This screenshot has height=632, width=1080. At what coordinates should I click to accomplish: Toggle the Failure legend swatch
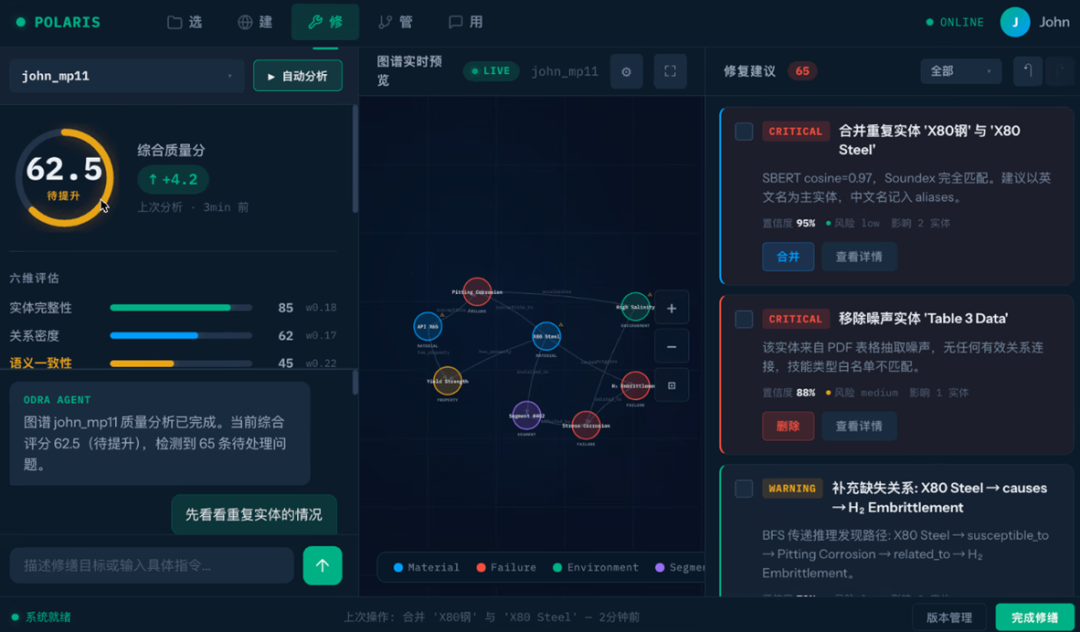click(481, 567)
